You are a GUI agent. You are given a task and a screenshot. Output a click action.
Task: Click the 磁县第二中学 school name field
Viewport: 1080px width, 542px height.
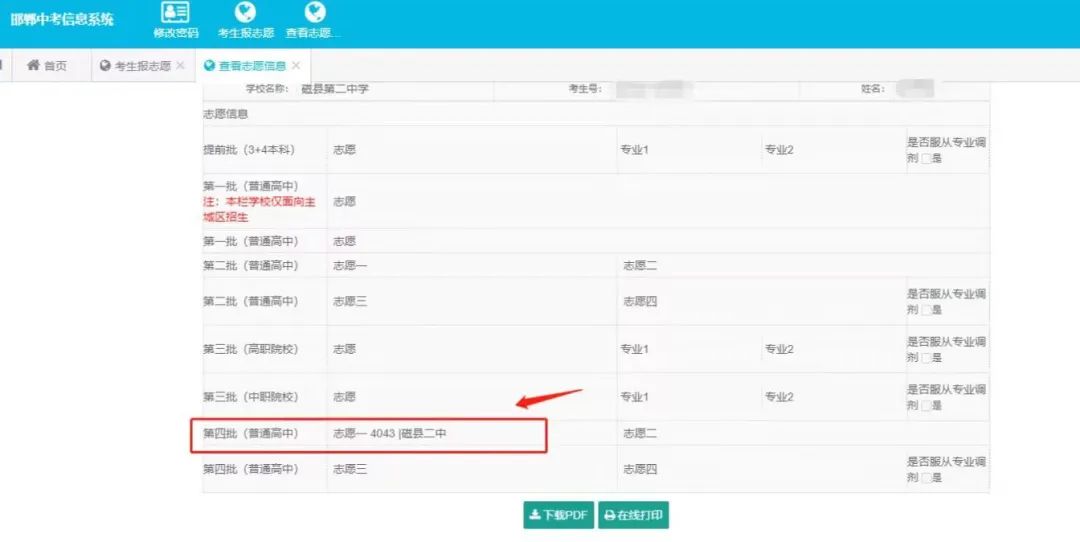335,89
